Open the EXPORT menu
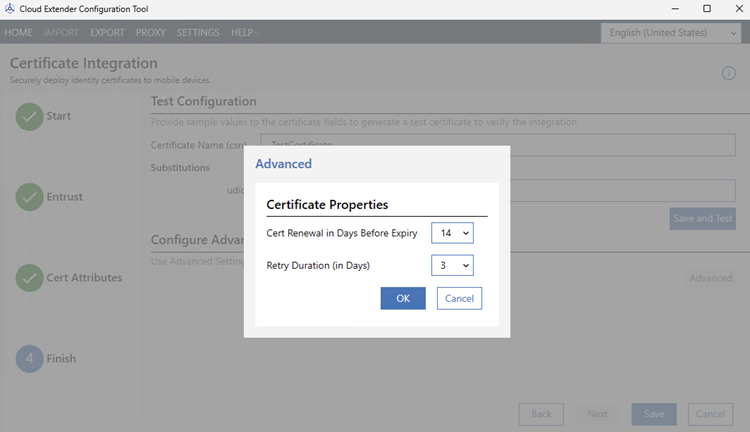Image resolution: width=750 pixels, height=432 pixels. [x=107, y=32]
